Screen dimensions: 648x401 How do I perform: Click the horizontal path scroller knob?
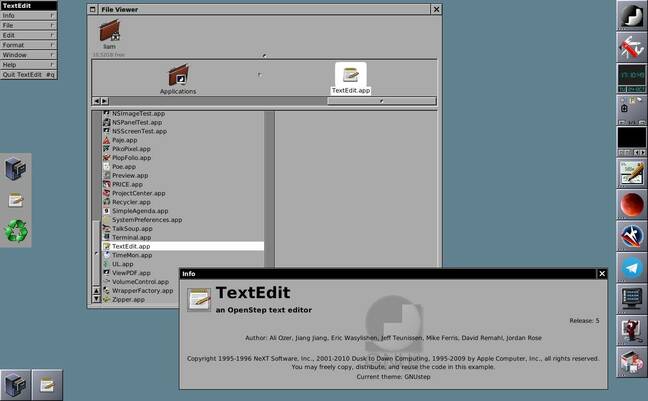[381, 101]
